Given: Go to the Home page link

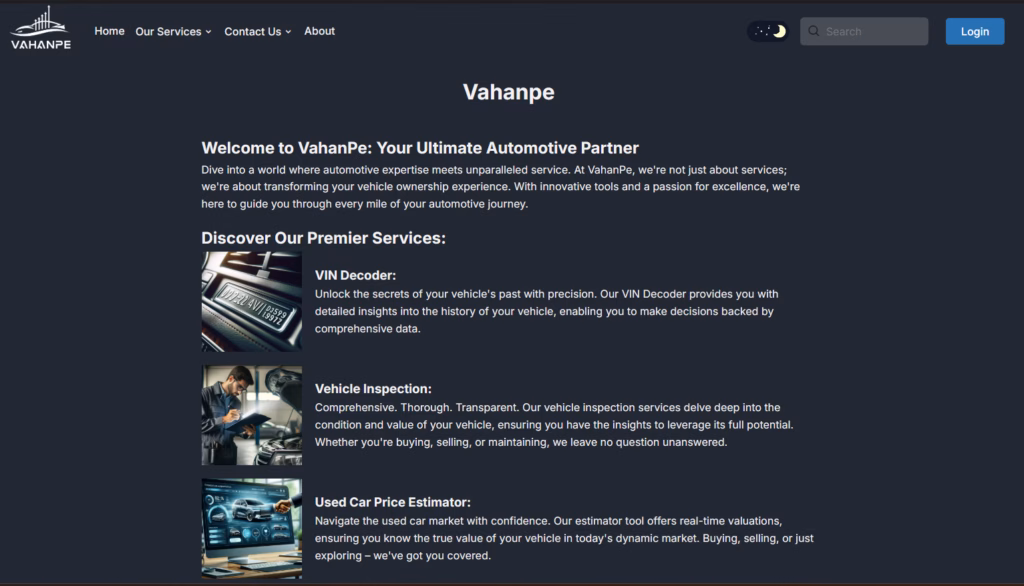Looking at the screenshot, I should (x=109, y=31).
